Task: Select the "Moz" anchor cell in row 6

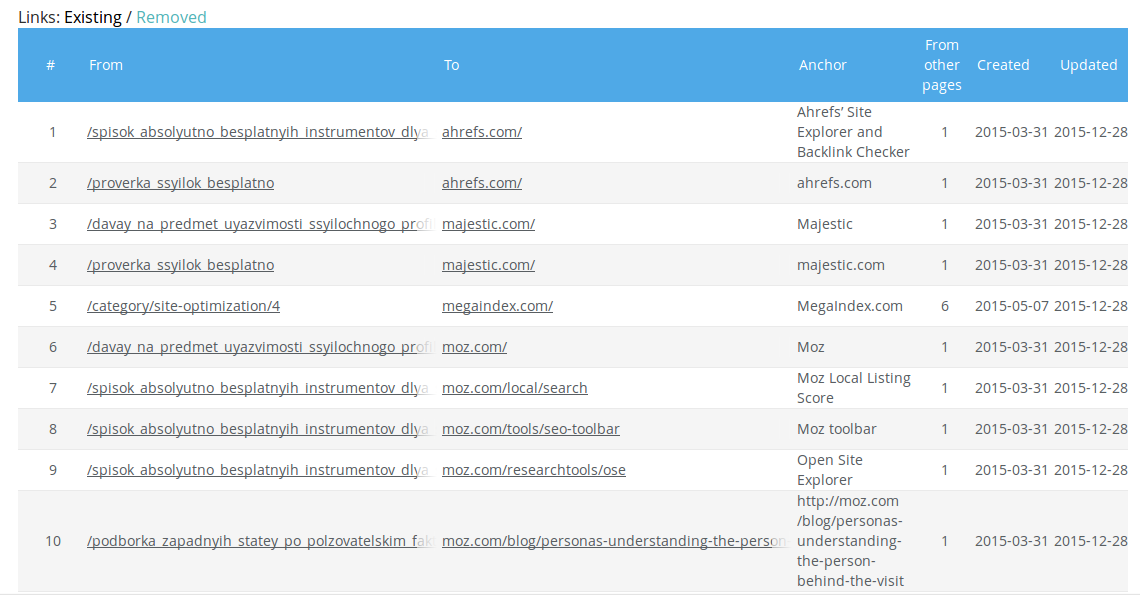Action: pyautogui.click(x=811, y=347)
